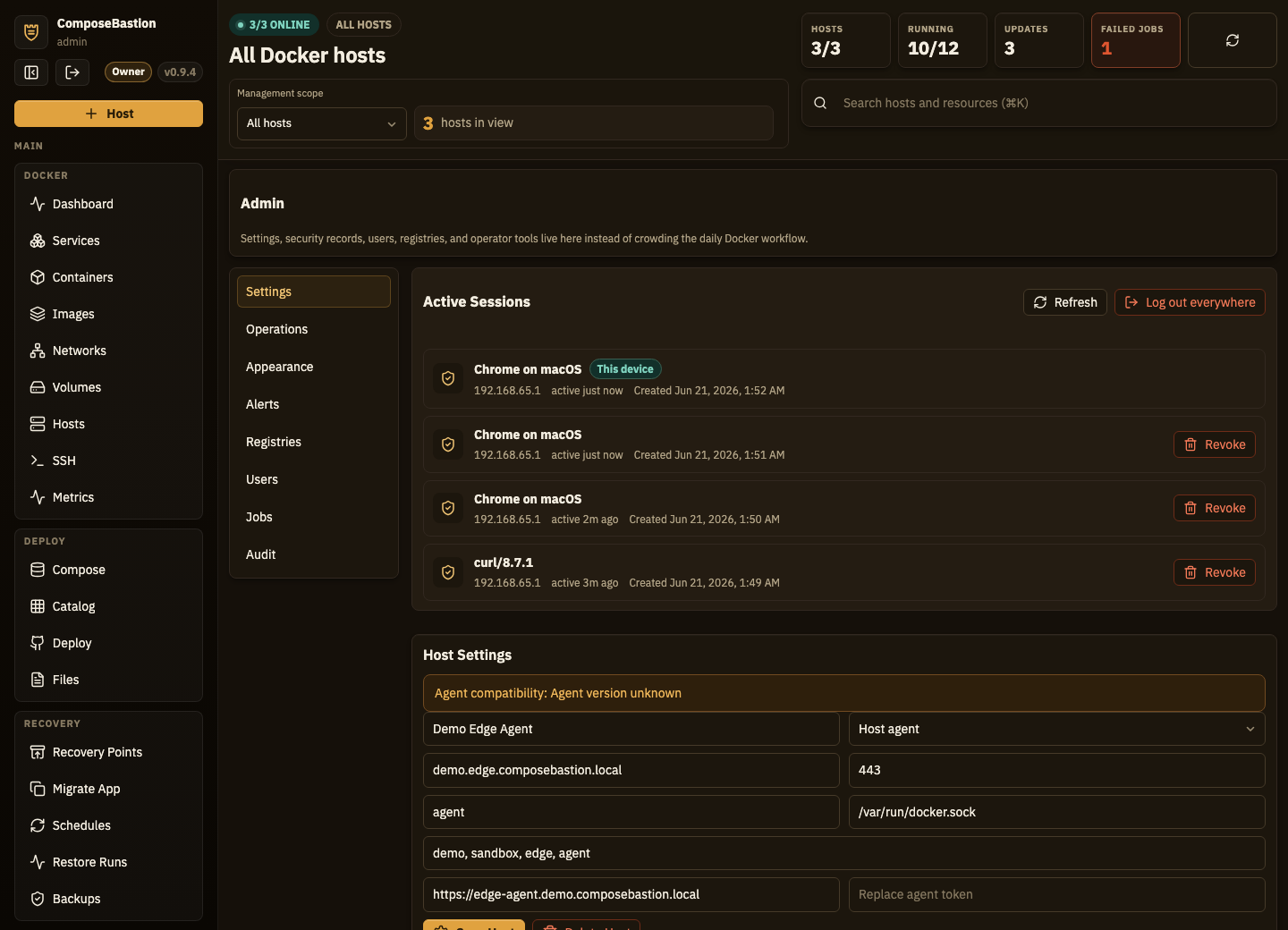Click the 3/3 ONLINE status pill
1288x930 pixels.
click(274, 25)
